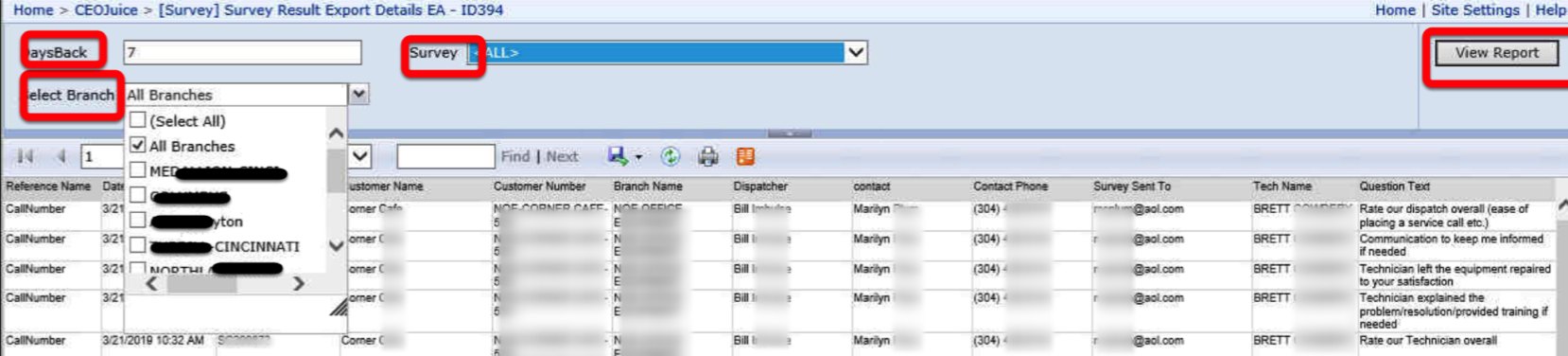The width and height of the screenshot is (1568, 356).
Task: Open the Survey dropdown arrow
Action: (856, 53)
